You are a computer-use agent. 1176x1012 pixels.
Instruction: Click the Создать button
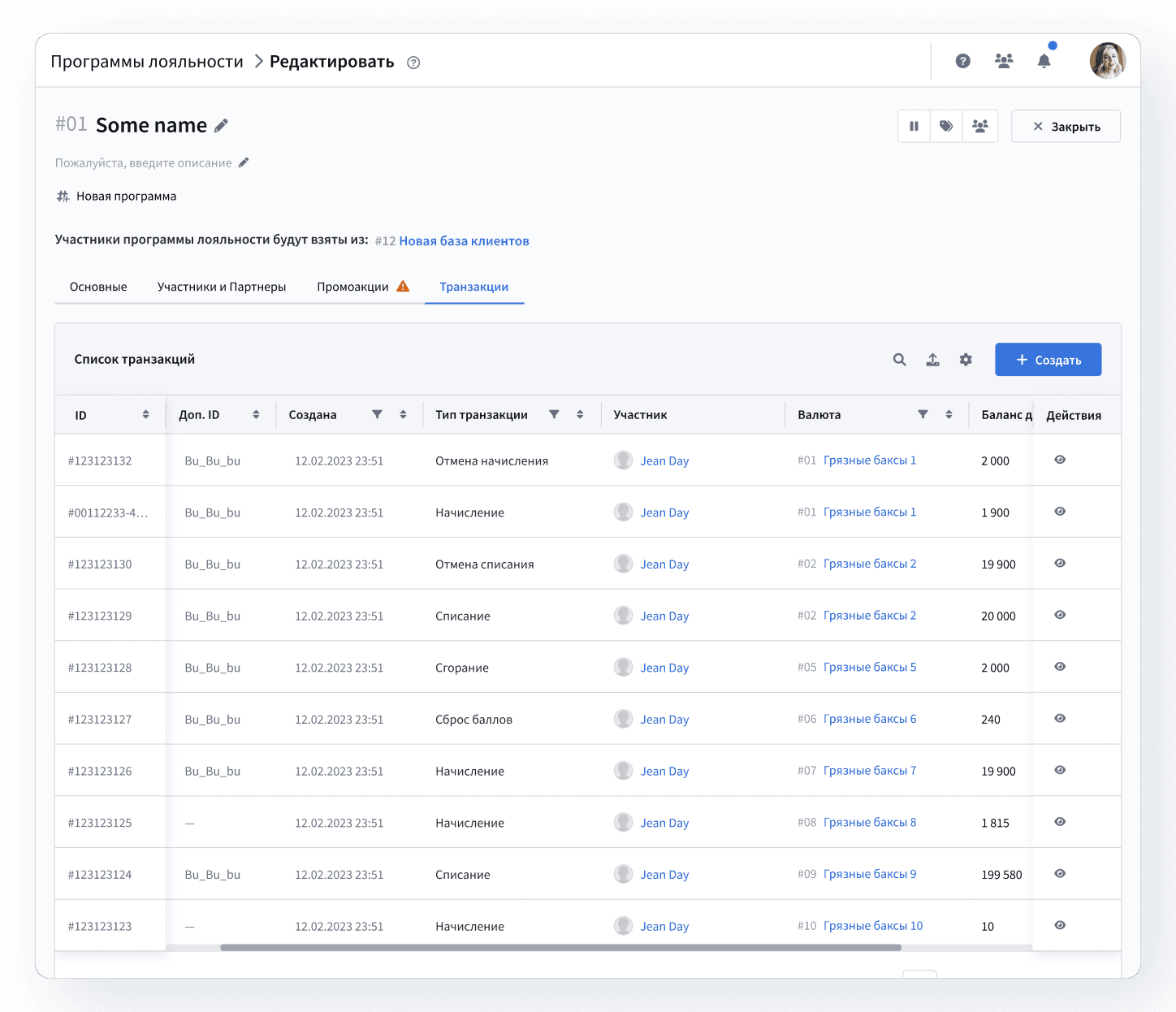point(1048,359)
